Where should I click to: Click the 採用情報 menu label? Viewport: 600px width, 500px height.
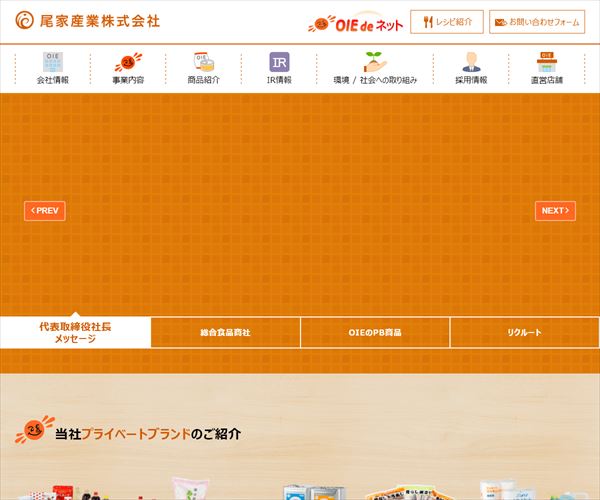pos(471,80)
